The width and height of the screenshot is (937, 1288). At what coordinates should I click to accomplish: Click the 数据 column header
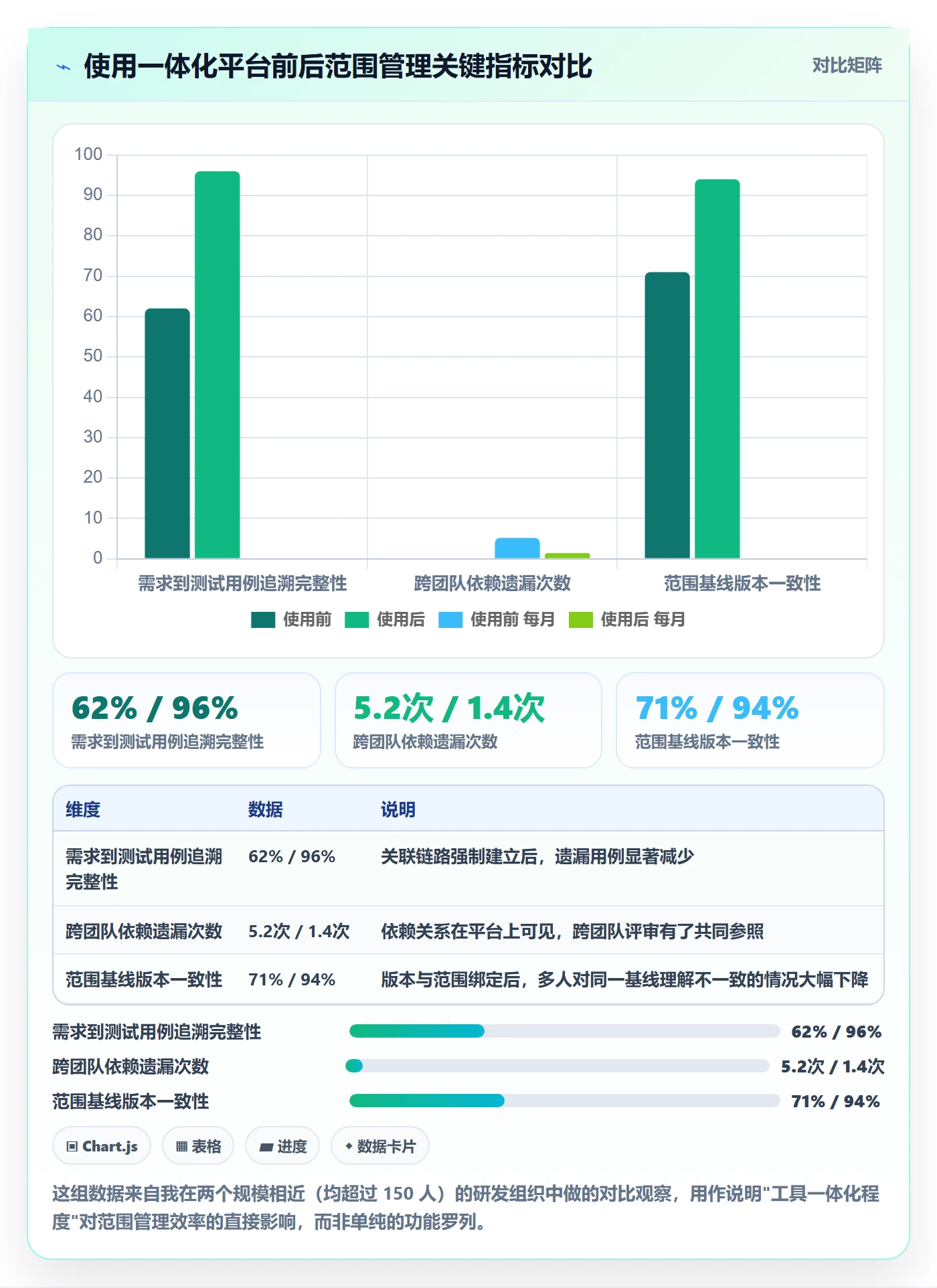[x=266, y=809]
